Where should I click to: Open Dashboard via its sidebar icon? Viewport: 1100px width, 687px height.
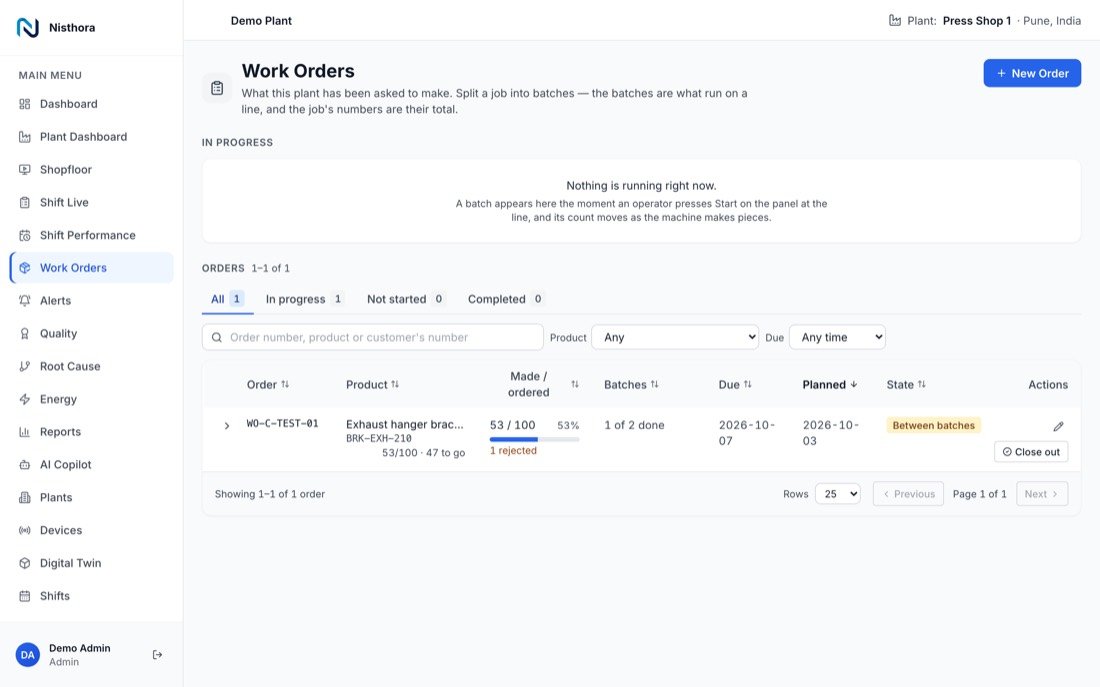click(x=25, y=104)
